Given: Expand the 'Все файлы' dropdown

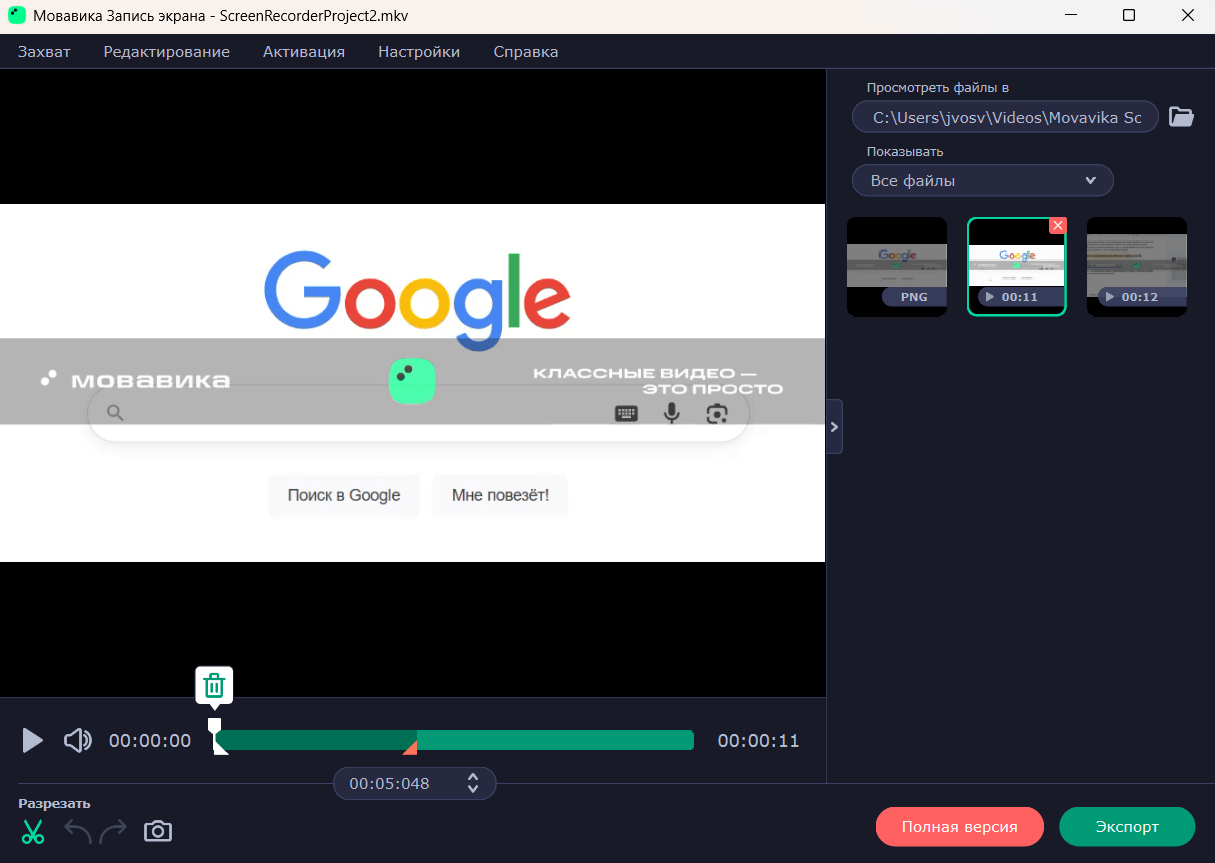Looking at the screenshot, I should [982, 181].
